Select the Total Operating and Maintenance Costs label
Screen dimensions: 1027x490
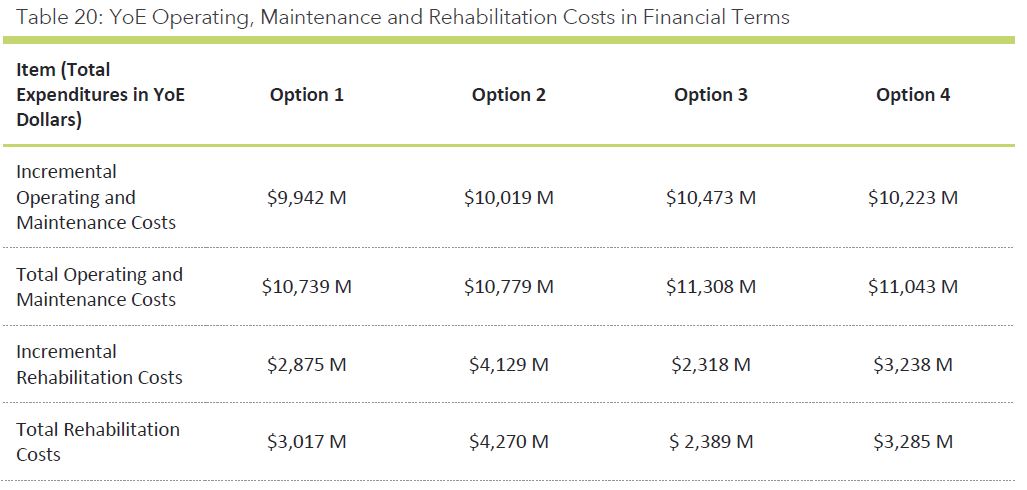coord(99,287)
